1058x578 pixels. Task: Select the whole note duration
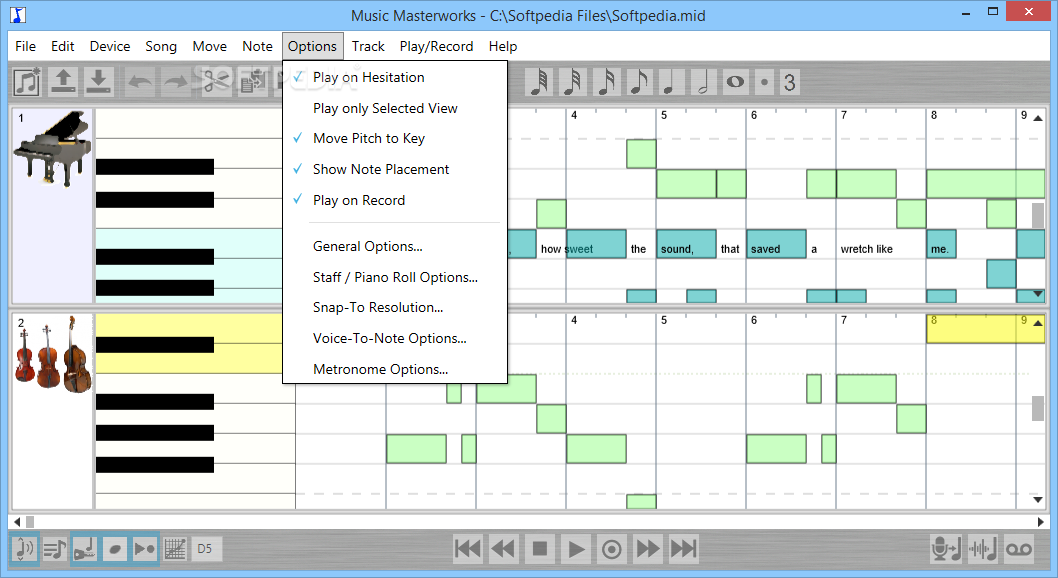tap(735, 82)
